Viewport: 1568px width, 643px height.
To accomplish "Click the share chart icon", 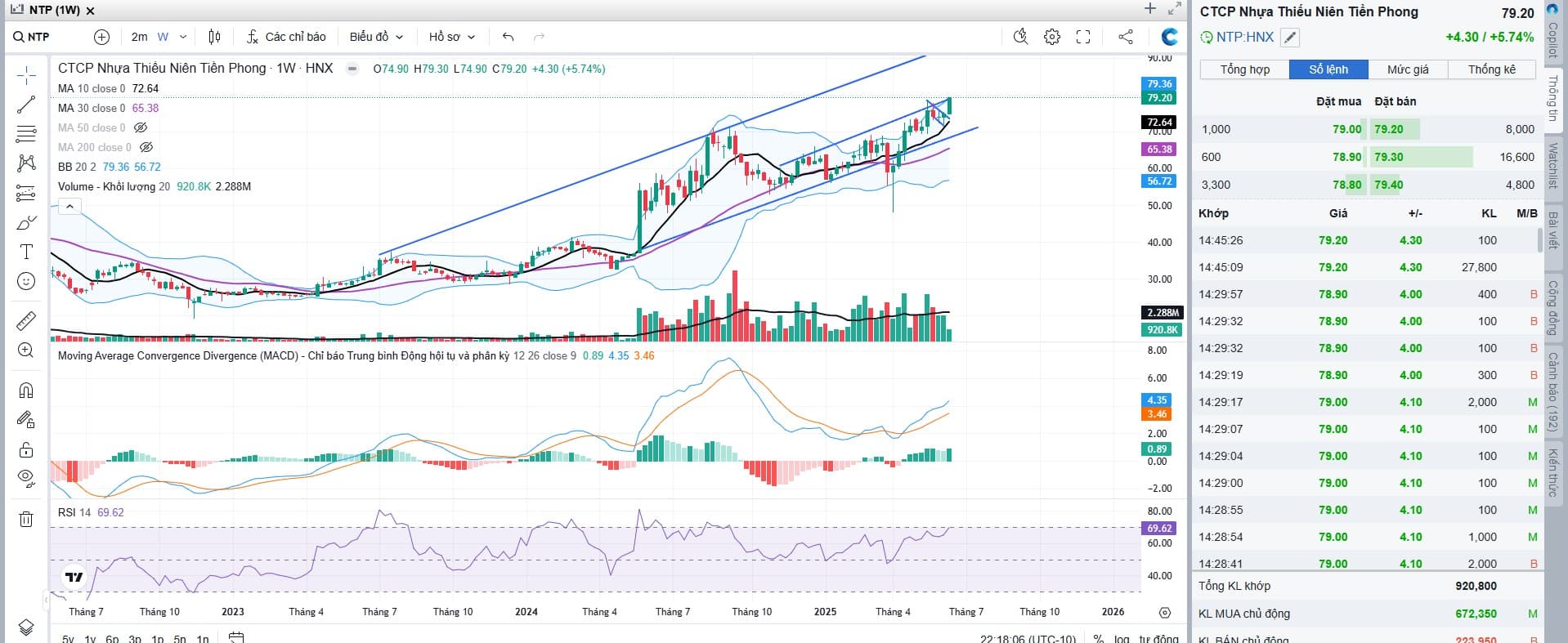I will (x=1126, y=37).
